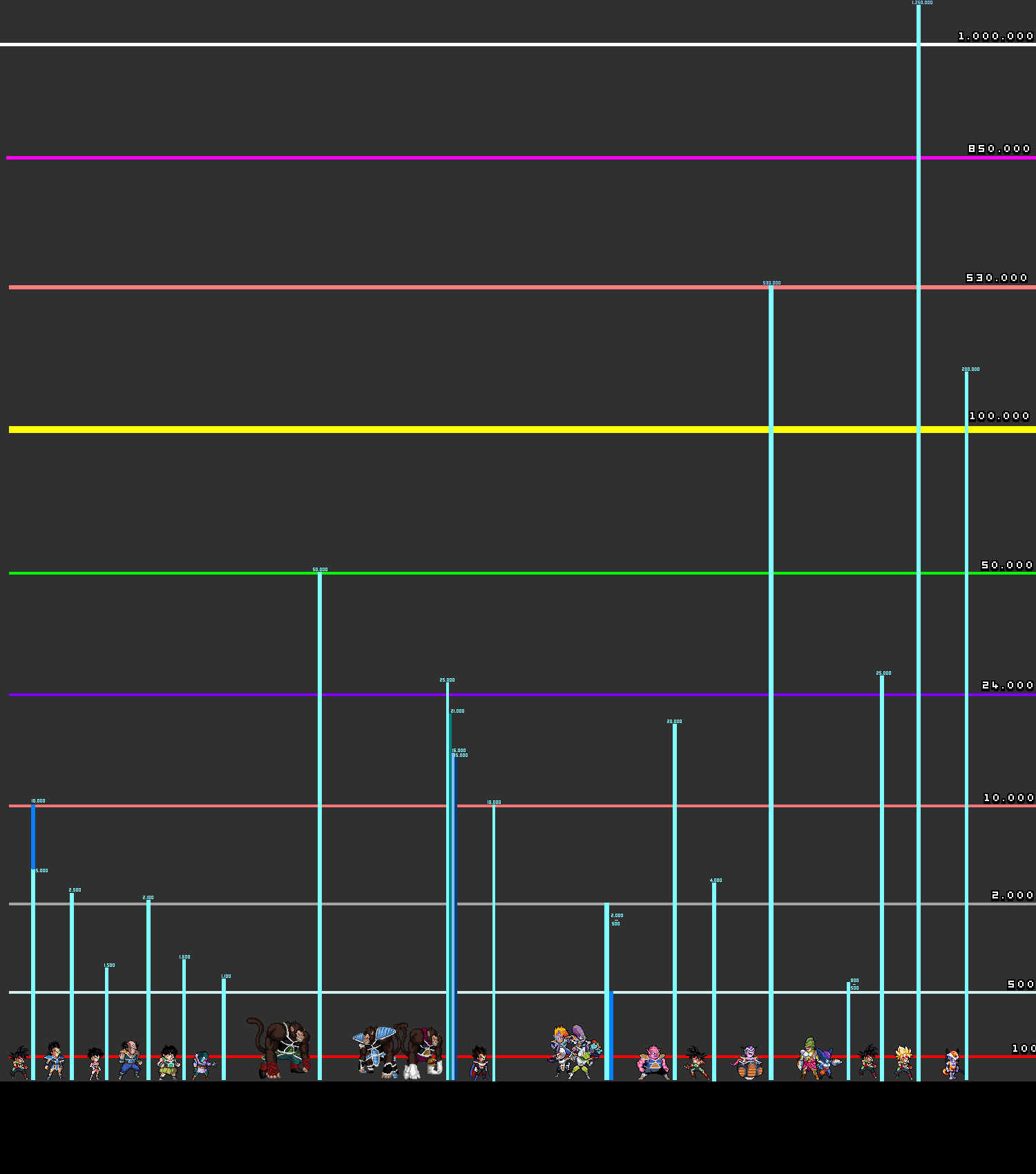Click the 1.500 bar value
Image resolution: width=1036 pixels, height=1174 pixels.
109,965
